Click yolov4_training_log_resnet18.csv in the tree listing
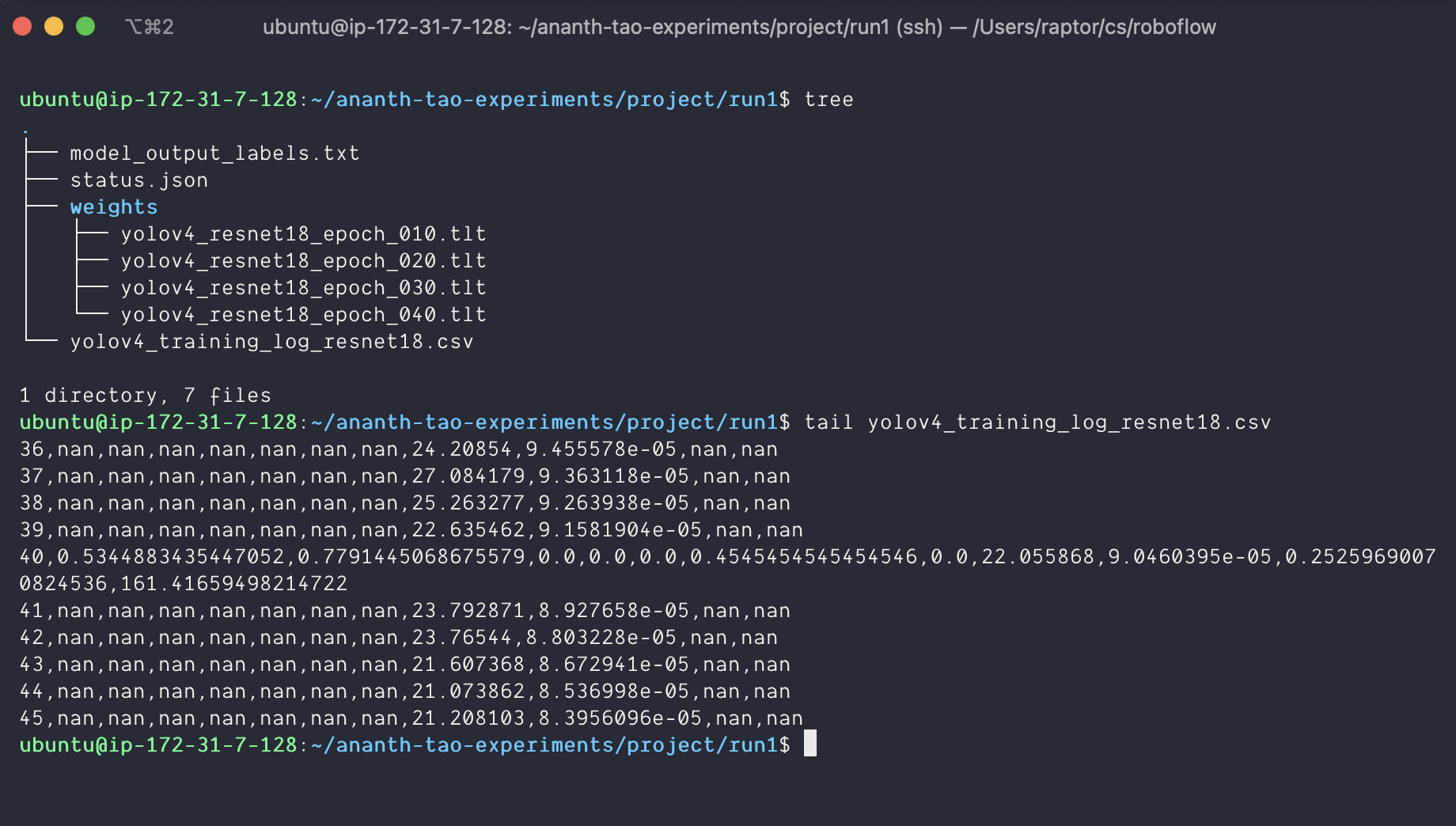 tap(271, 342)
